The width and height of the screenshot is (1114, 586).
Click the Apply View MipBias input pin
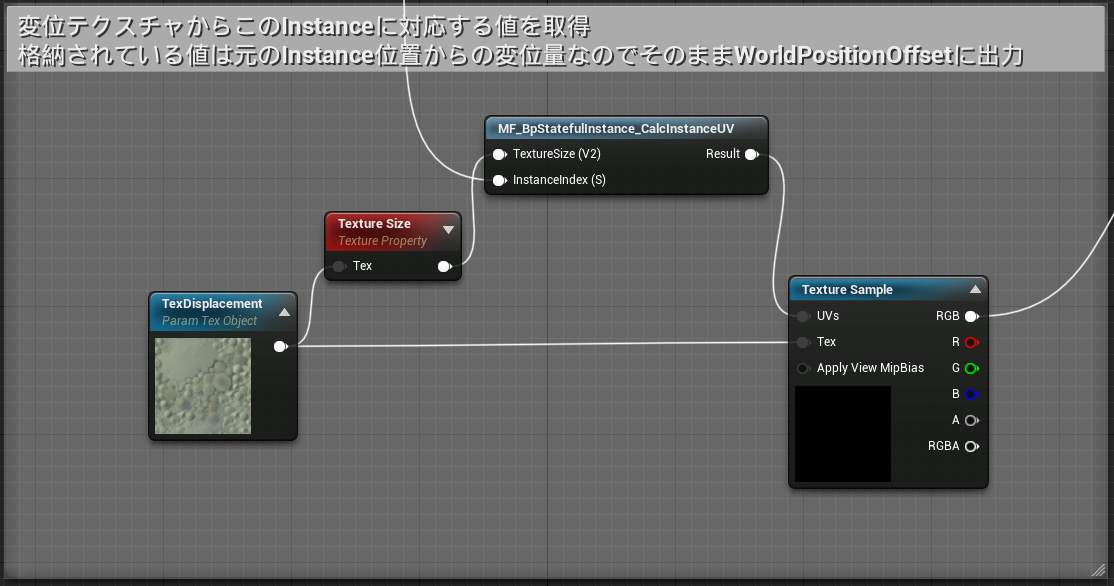[x=803, y=368]
